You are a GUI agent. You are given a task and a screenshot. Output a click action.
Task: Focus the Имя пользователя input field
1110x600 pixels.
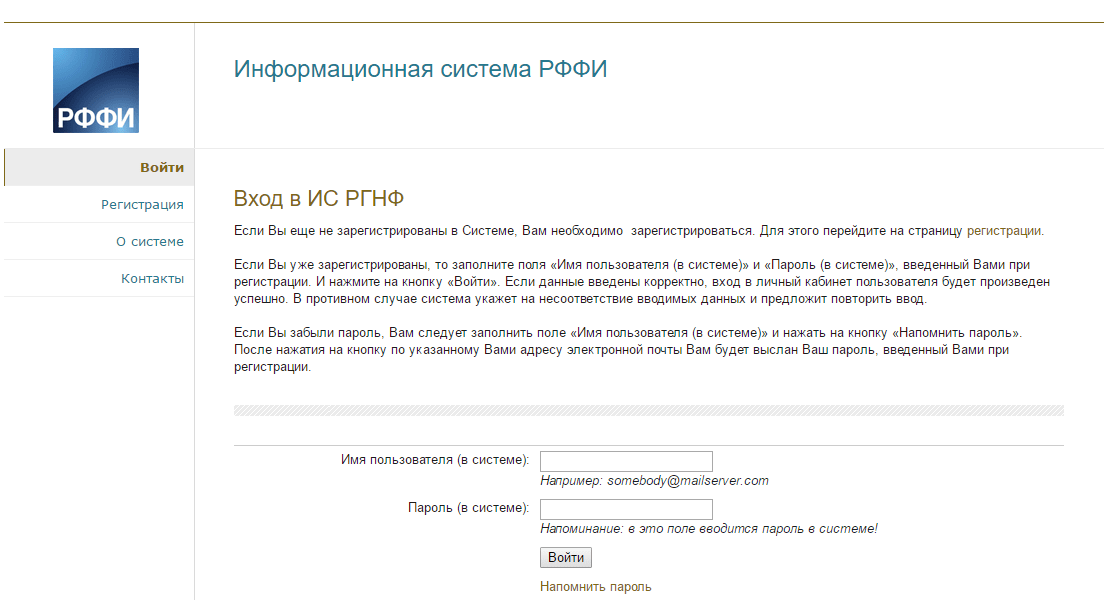626,461
